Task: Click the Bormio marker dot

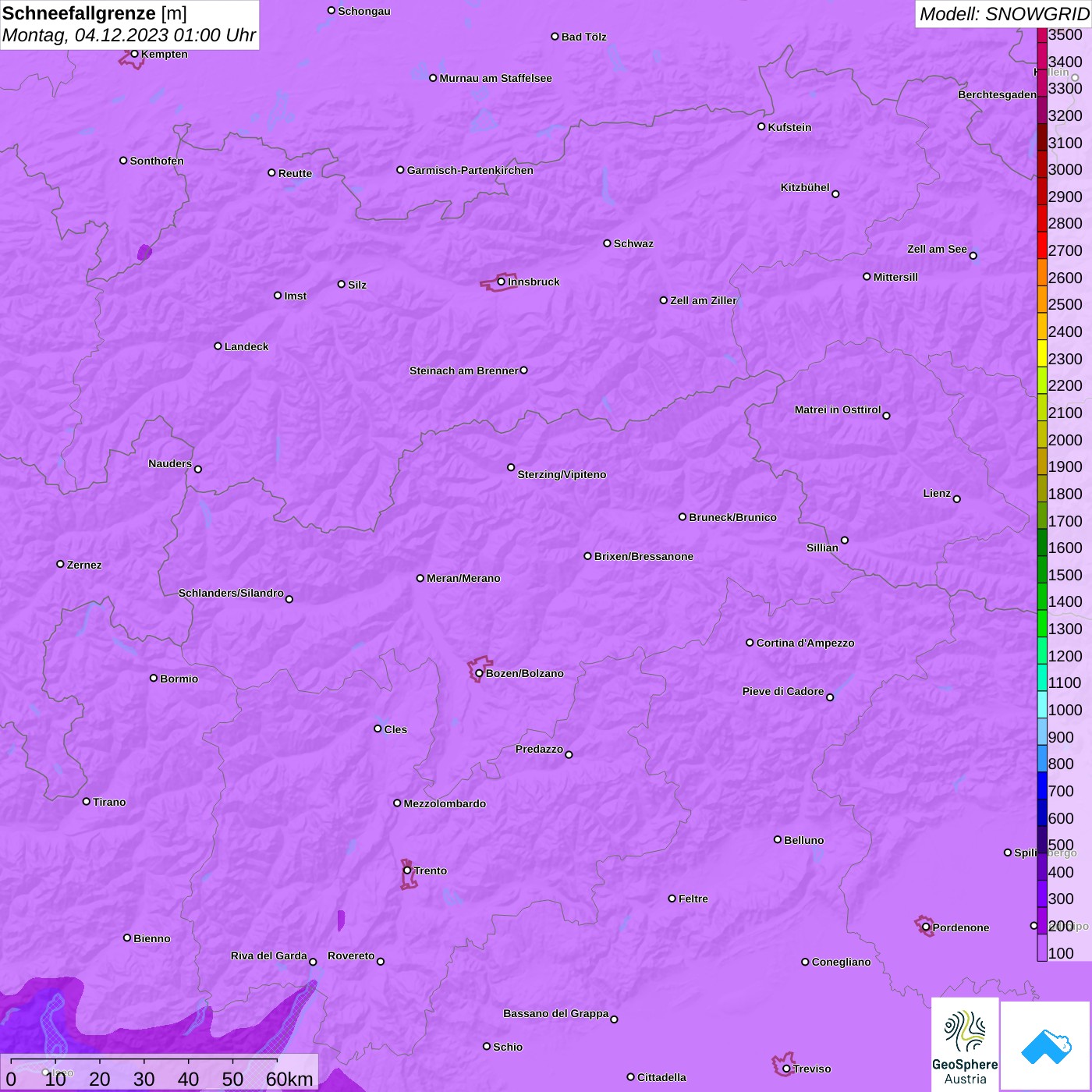Action: coord(154,678)
